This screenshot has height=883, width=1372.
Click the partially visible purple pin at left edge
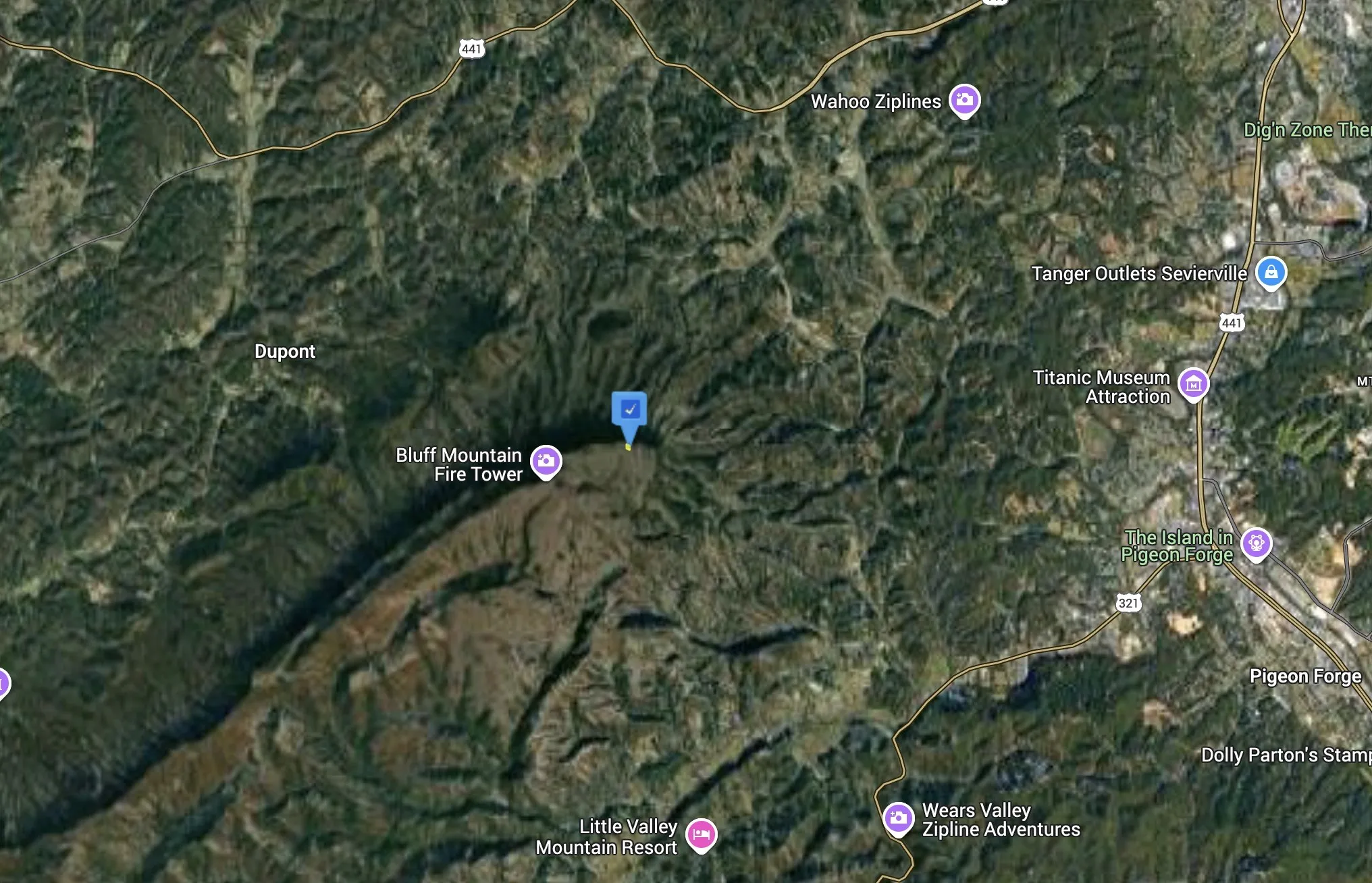point(3,684)
